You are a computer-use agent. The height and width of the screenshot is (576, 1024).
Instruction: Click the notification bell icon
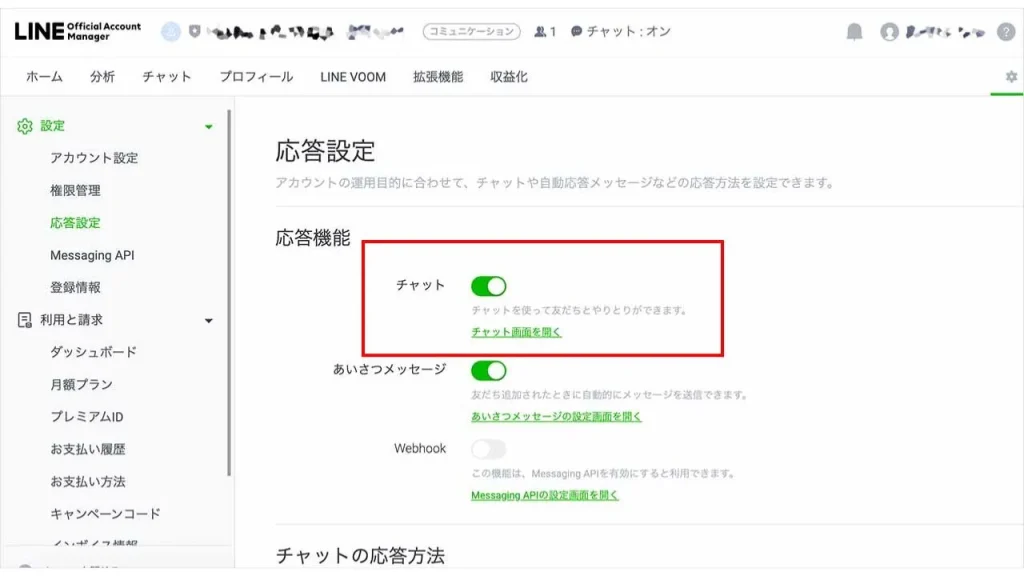(x=854, y=32)
